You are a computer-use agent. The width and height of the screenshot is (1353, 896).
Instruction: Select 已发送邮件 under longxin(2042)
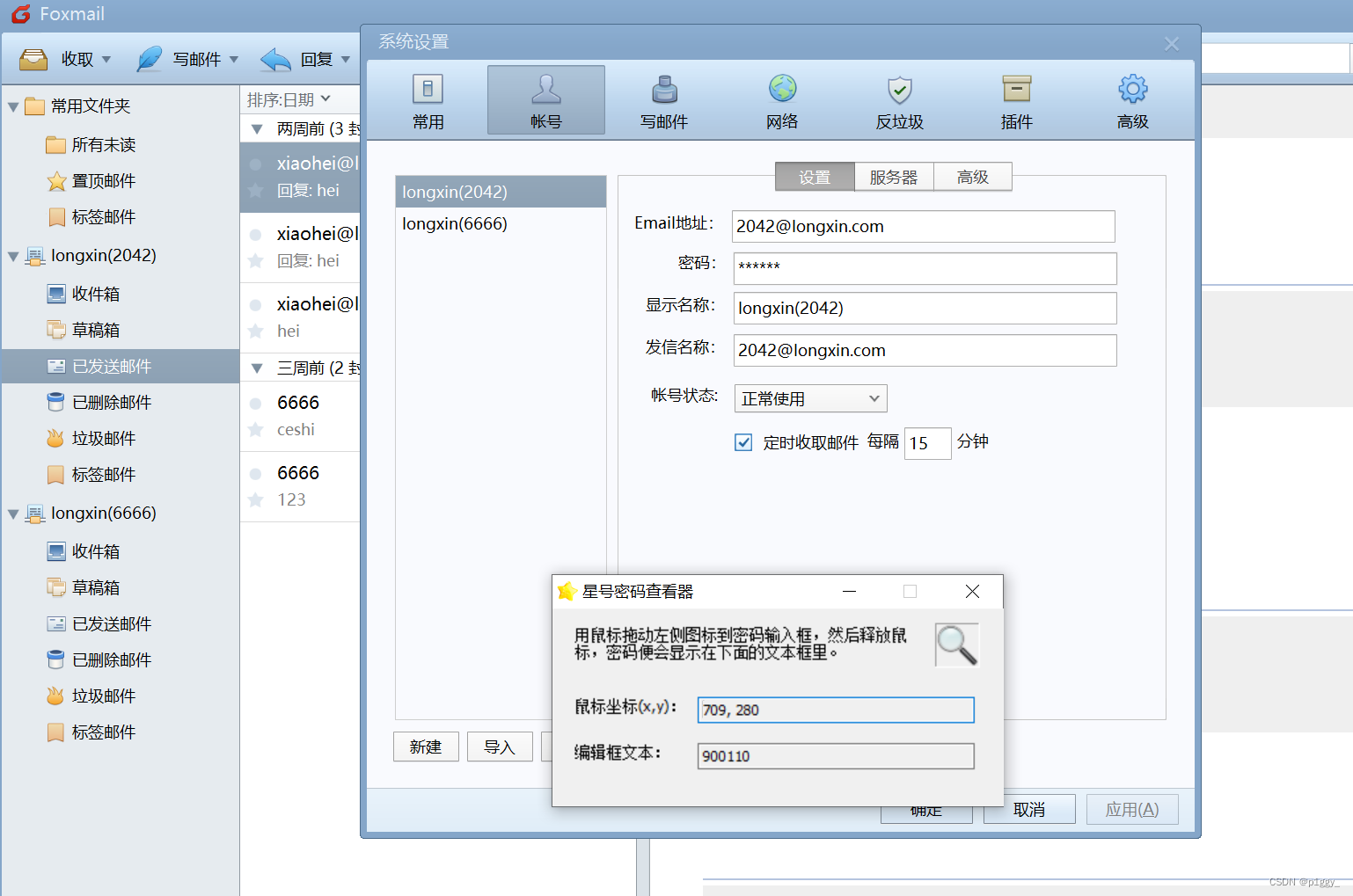point(121,366)
